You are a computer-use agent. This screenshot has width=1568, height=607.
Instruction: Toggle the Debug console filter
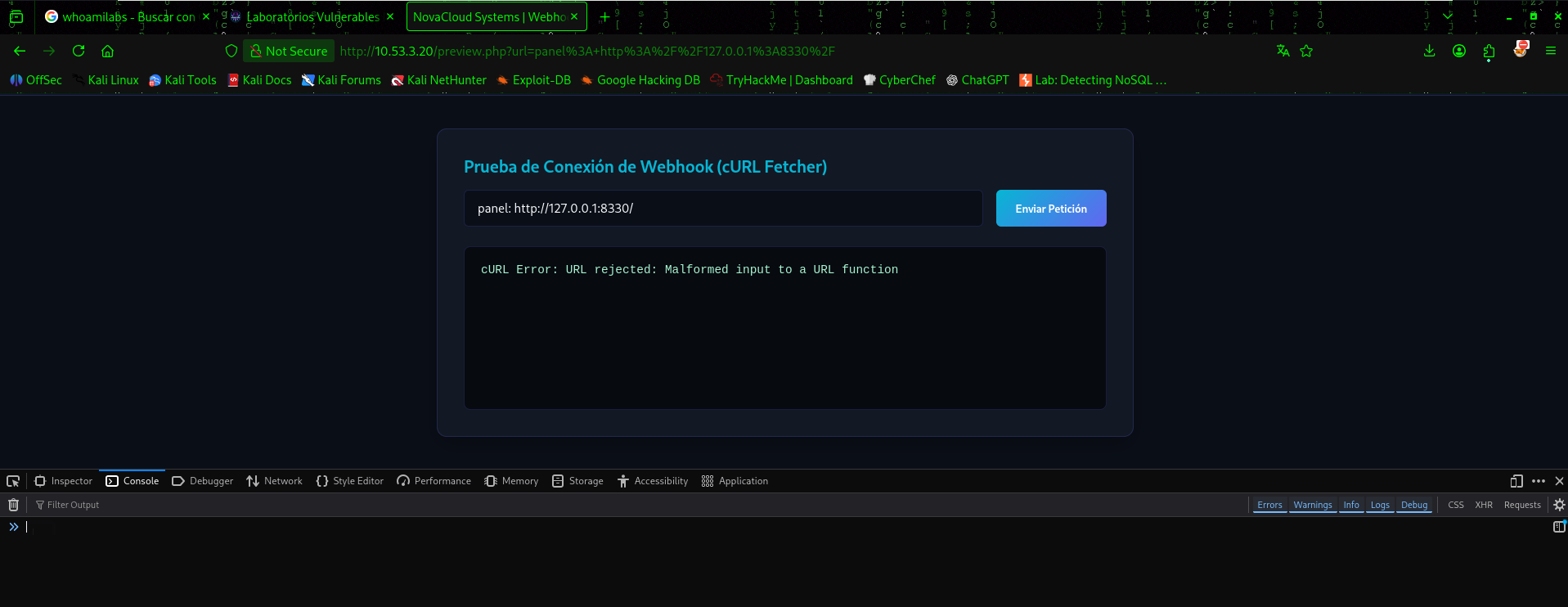[1414, 505]
